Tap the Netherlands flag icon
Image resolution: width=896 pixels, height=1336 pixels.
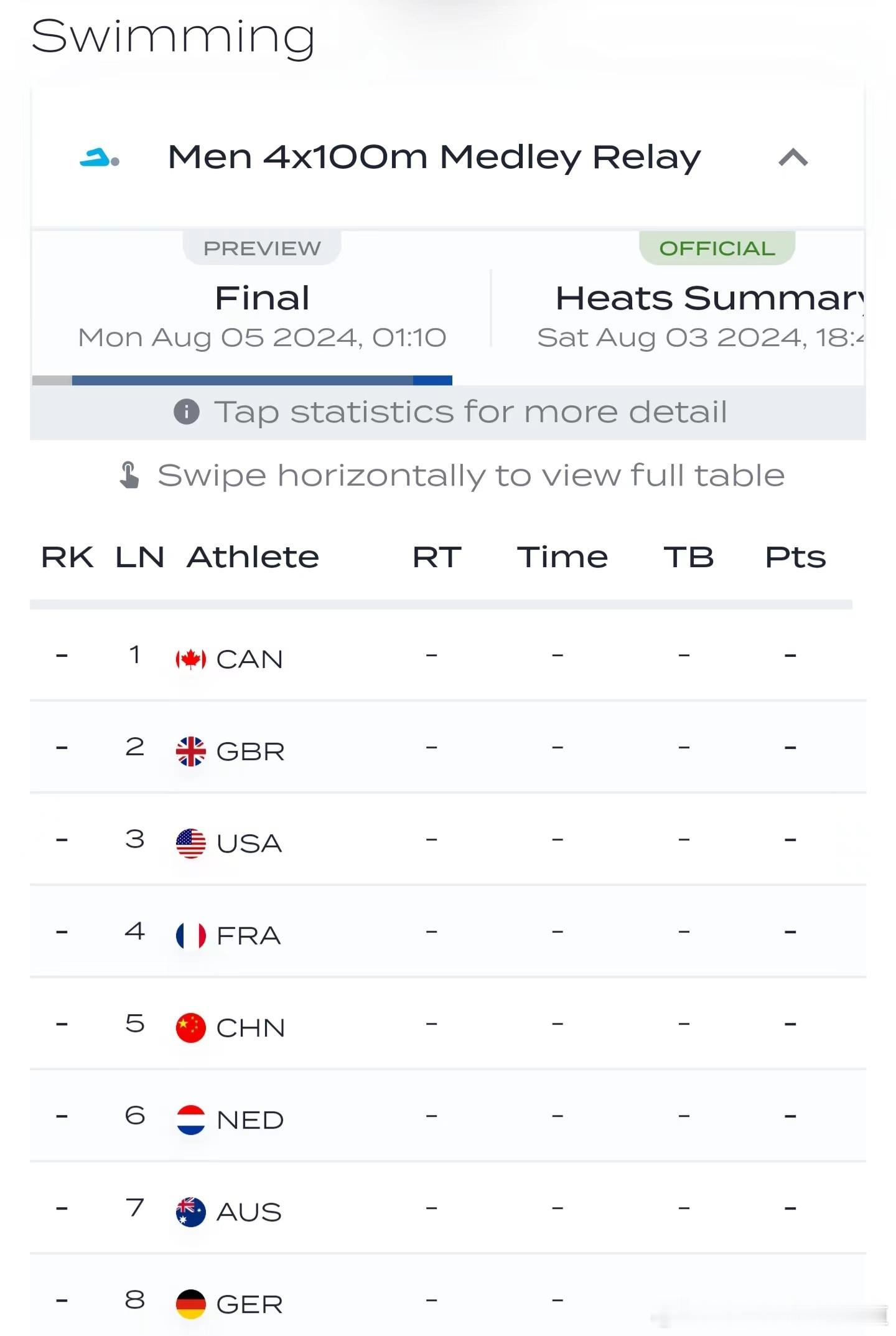point(190,1119)
